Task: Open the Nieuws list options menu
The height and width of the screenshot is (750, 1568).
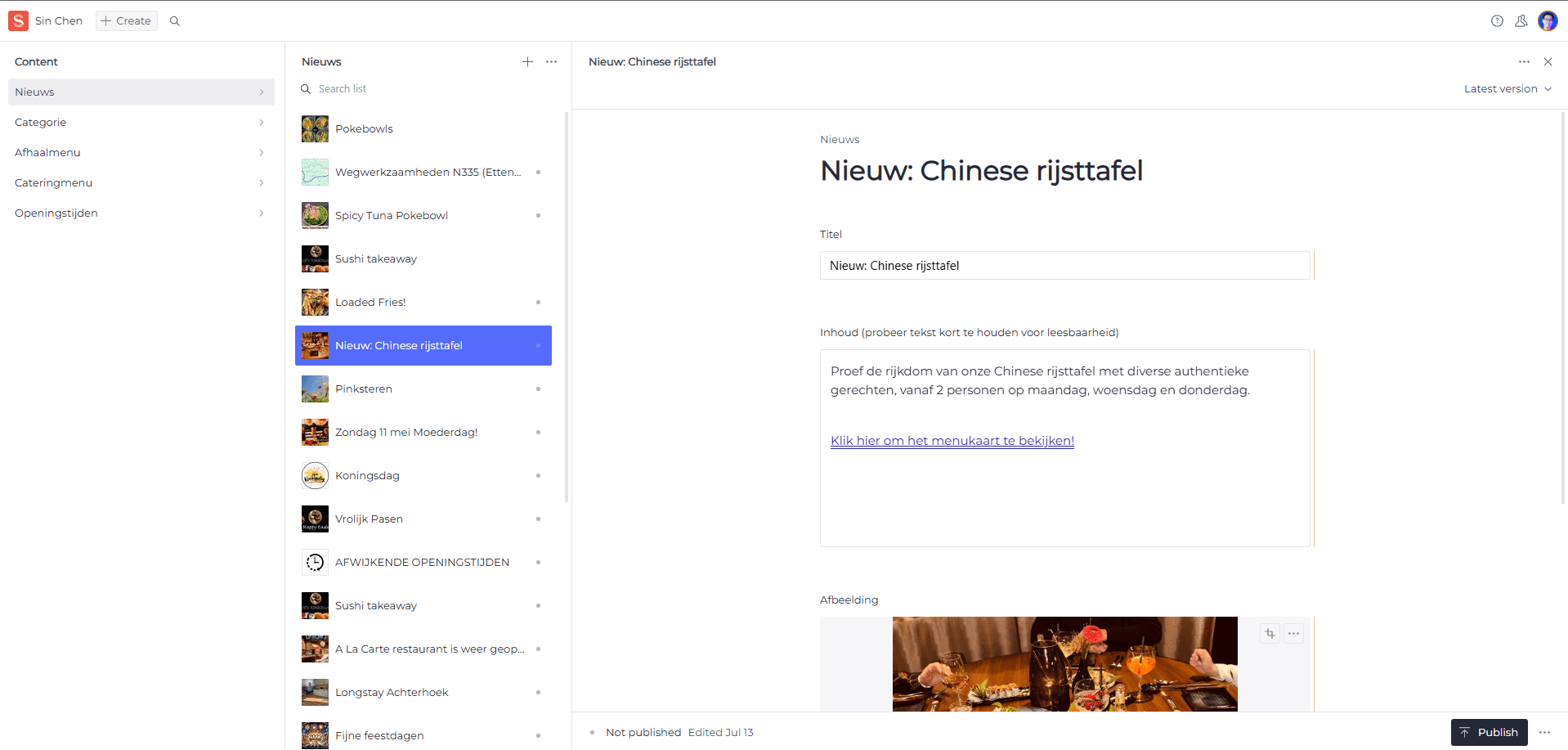Action: click(552, 61)
